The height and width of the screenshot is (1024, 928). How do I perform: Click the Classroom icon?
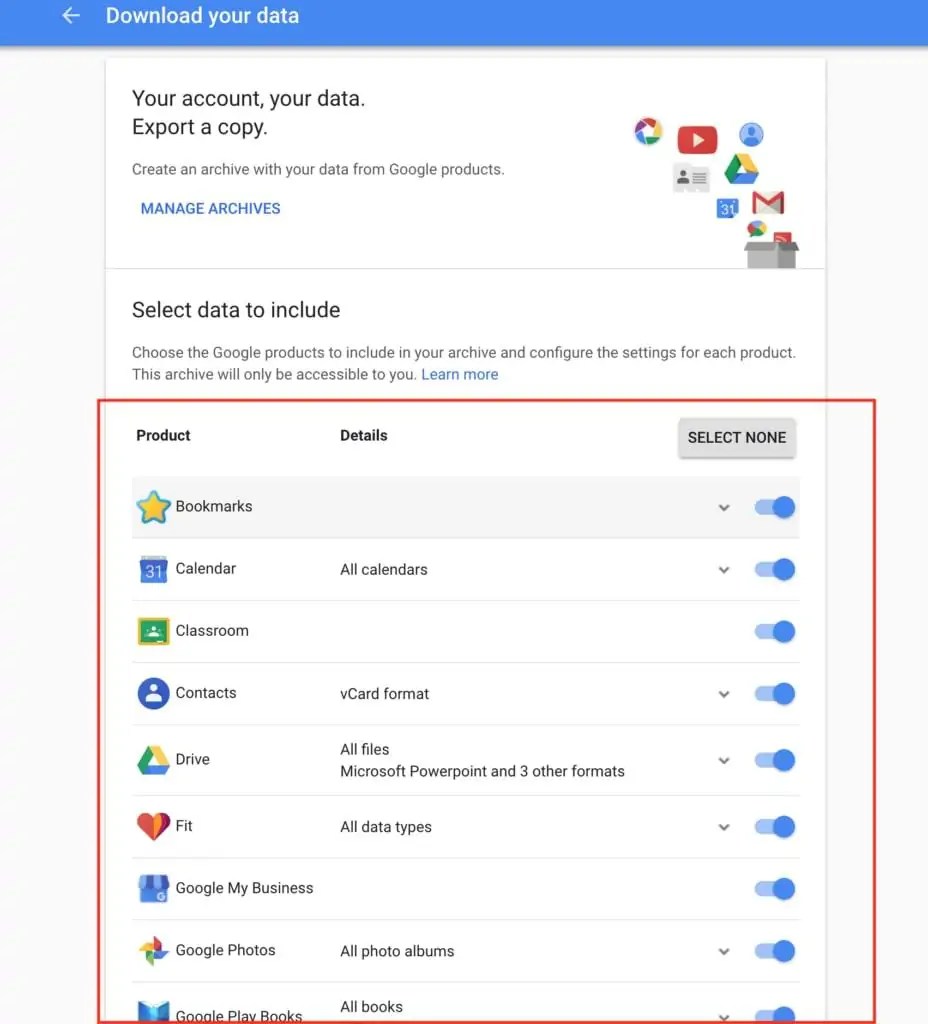[x=152, y=631]
